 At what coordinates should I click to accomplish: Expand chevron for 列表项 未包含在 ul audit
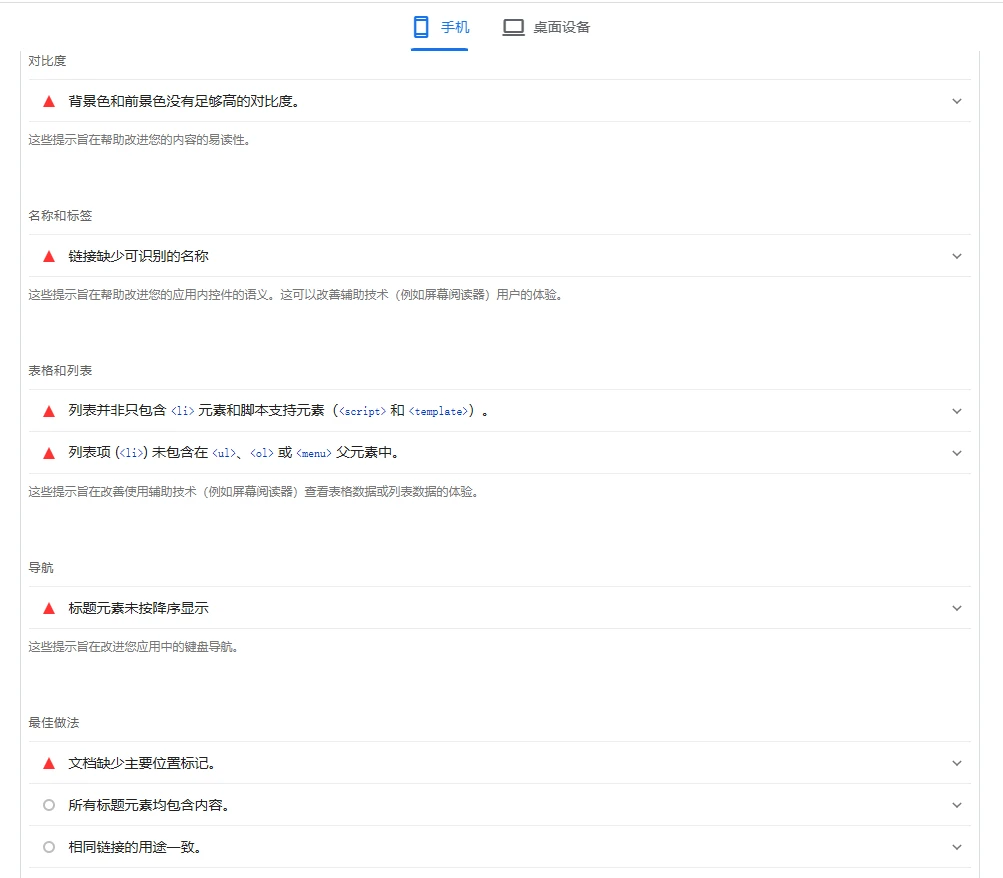(956, 453)
